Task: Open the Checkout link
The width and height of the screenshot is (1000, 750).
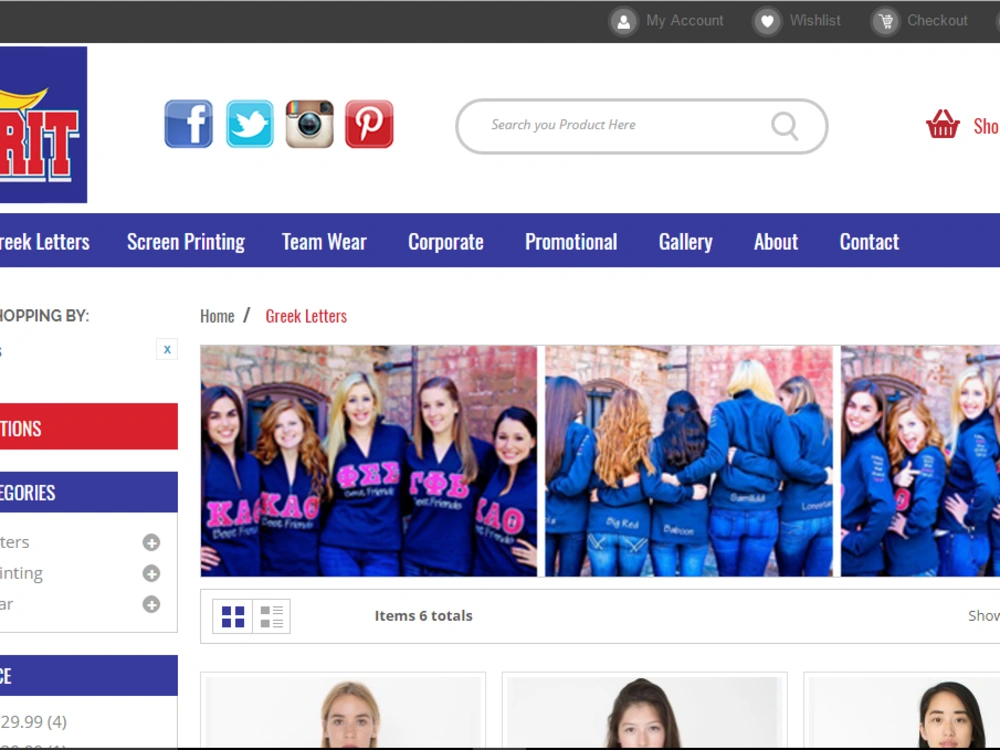Action: coord(937,20)
